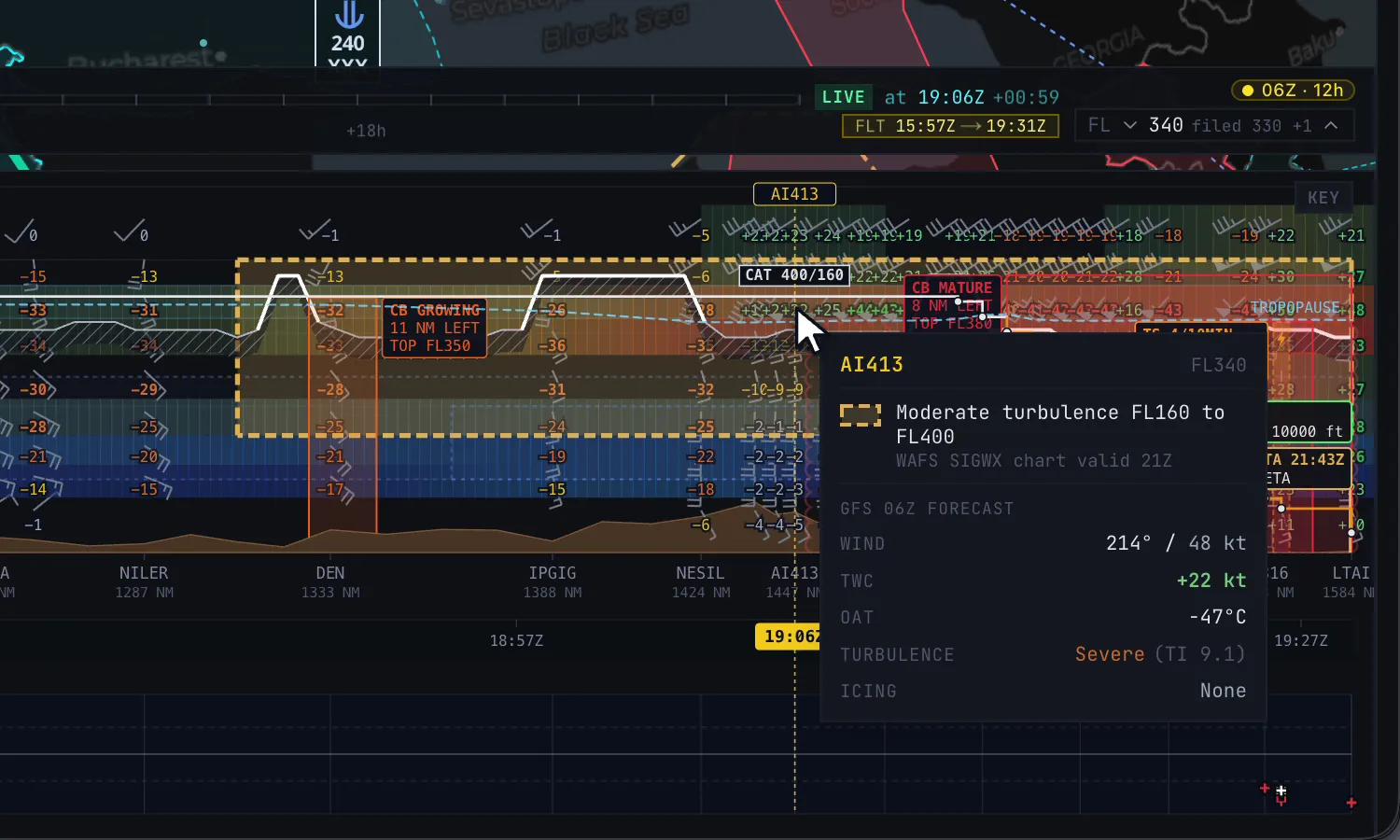Click the wind barb beside -1 above DEN
The image size is (1400, 840).
[315, 230]
